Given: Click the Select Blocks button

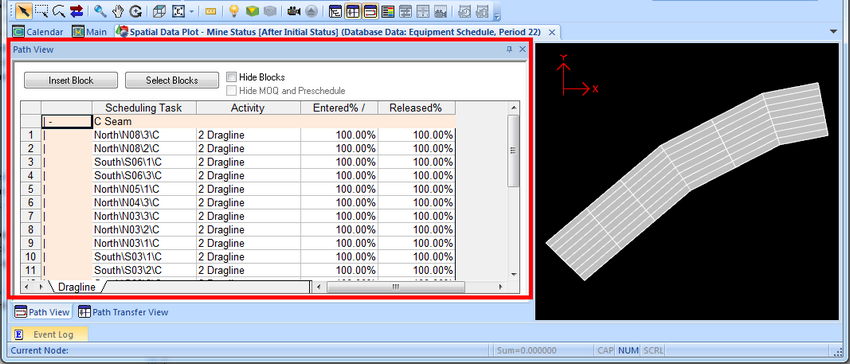Looking at the screenshot, I should click(172, 80).
